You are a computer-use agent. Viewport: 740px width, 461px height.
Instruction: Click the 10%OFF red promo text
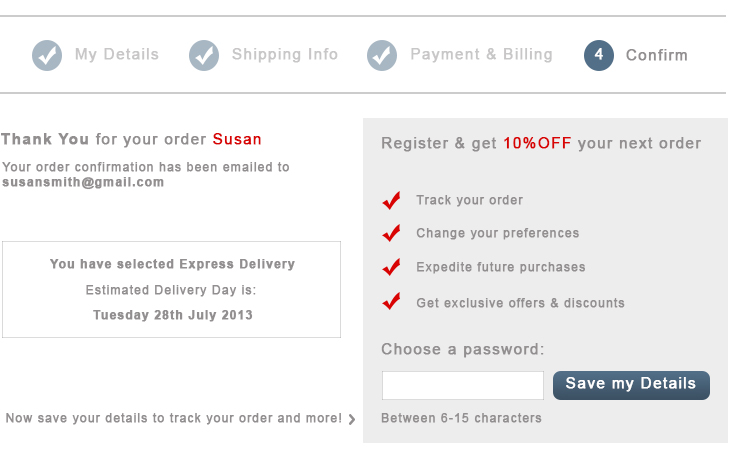(537, 143)
